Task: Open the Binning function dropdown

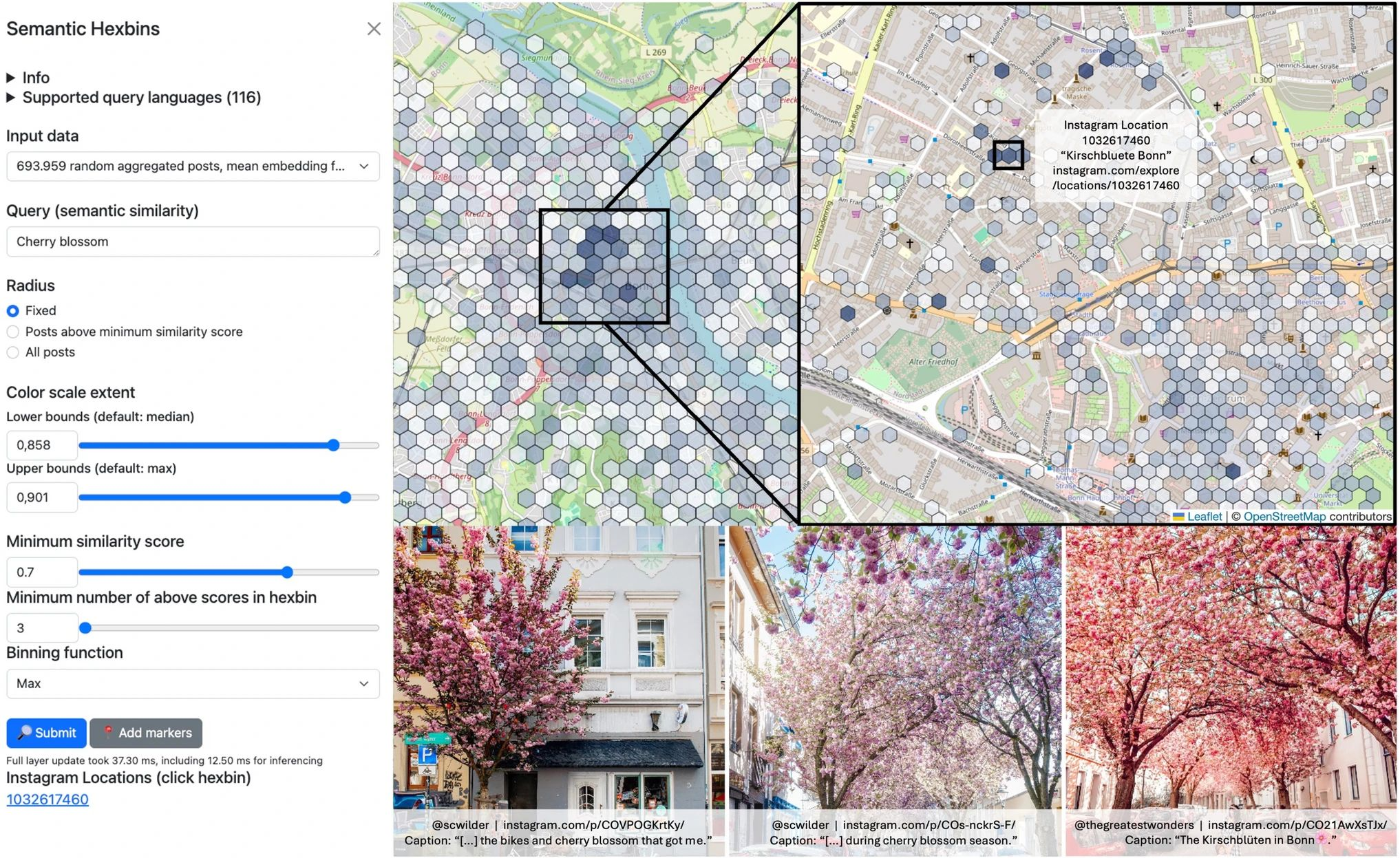Action: point(193,684)
